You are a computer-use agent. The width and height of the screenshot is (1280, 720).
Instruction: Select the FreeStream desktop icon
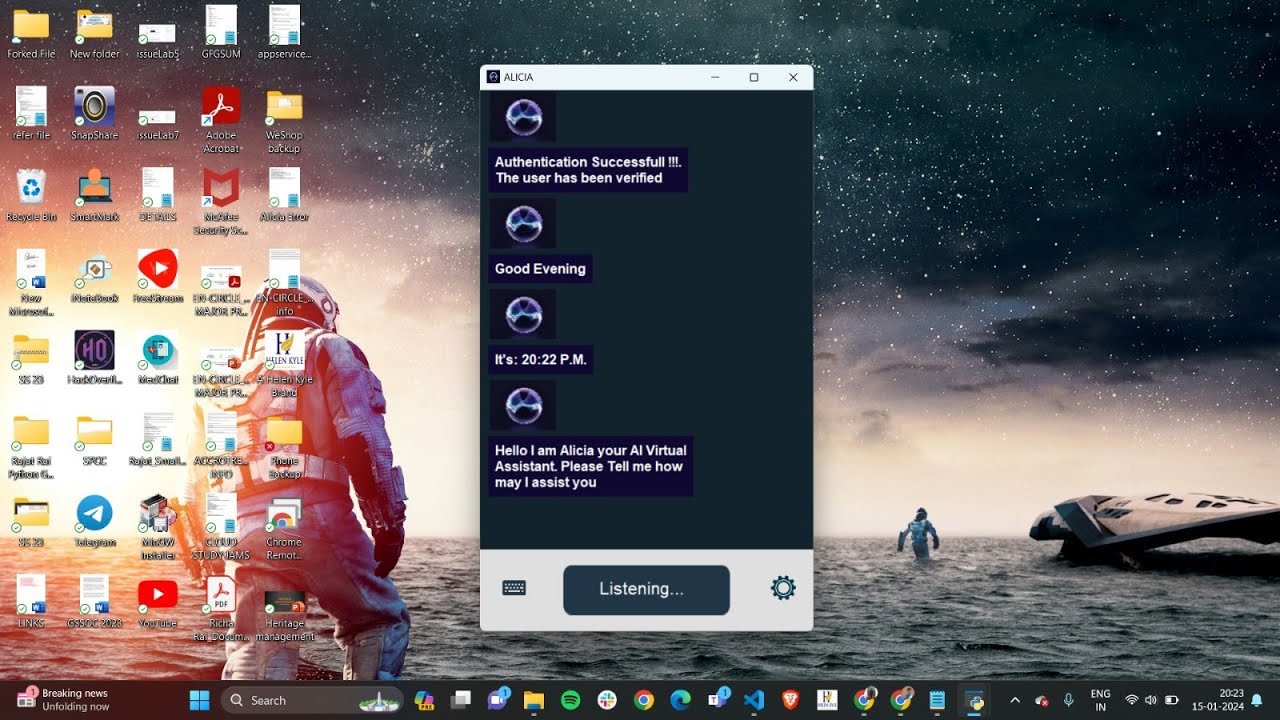(x=157, y=277)
